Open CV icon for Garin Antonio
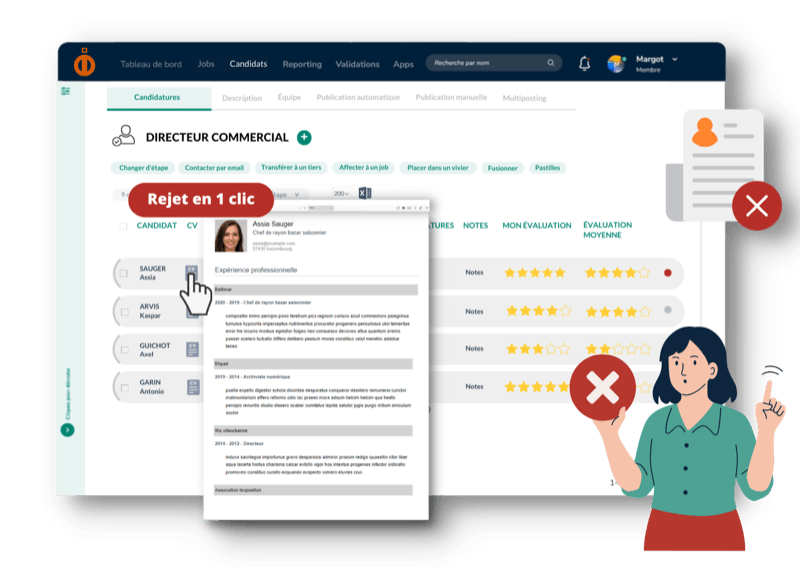 pos(193,387)
